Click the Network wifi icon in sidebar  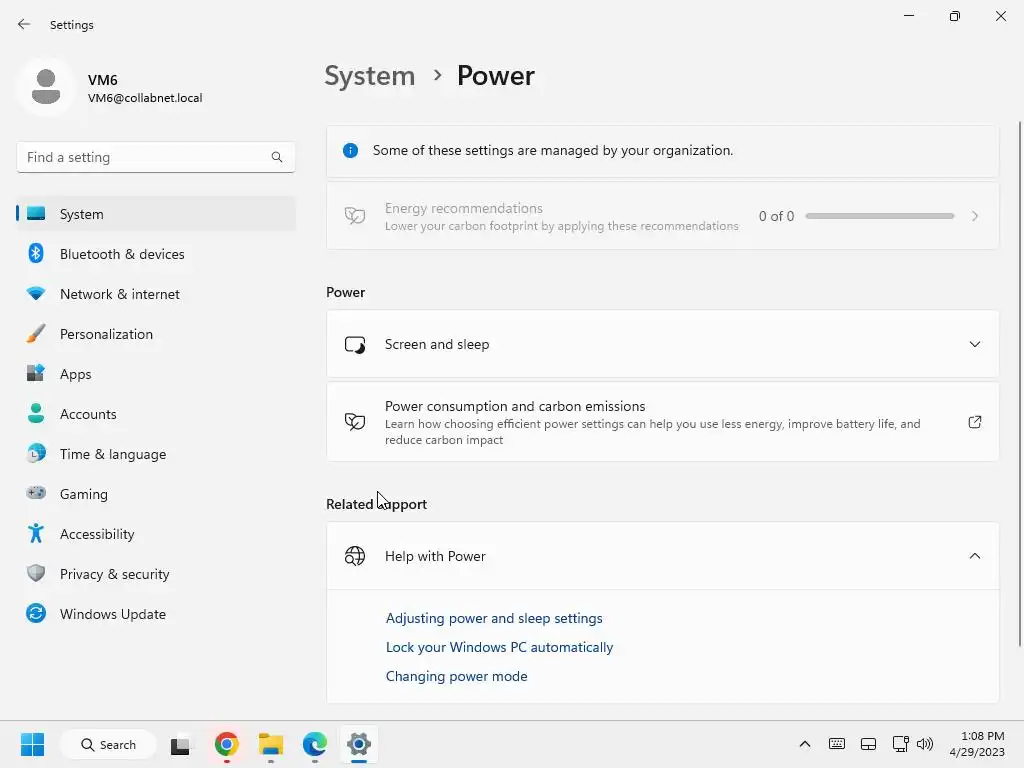coord(36,293)
